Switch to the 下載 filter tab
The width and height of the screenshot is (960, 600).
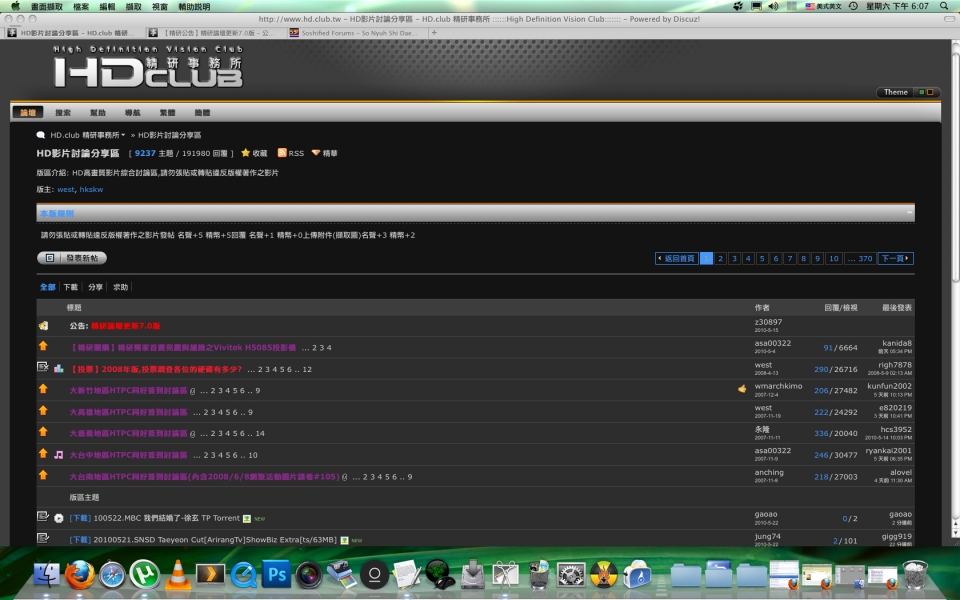(x=70, y=287)
